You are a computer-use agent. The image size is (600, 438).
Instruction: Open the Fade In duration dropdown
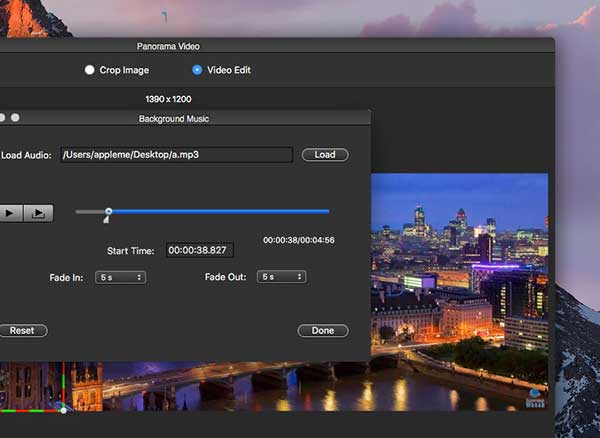point(121,277)
